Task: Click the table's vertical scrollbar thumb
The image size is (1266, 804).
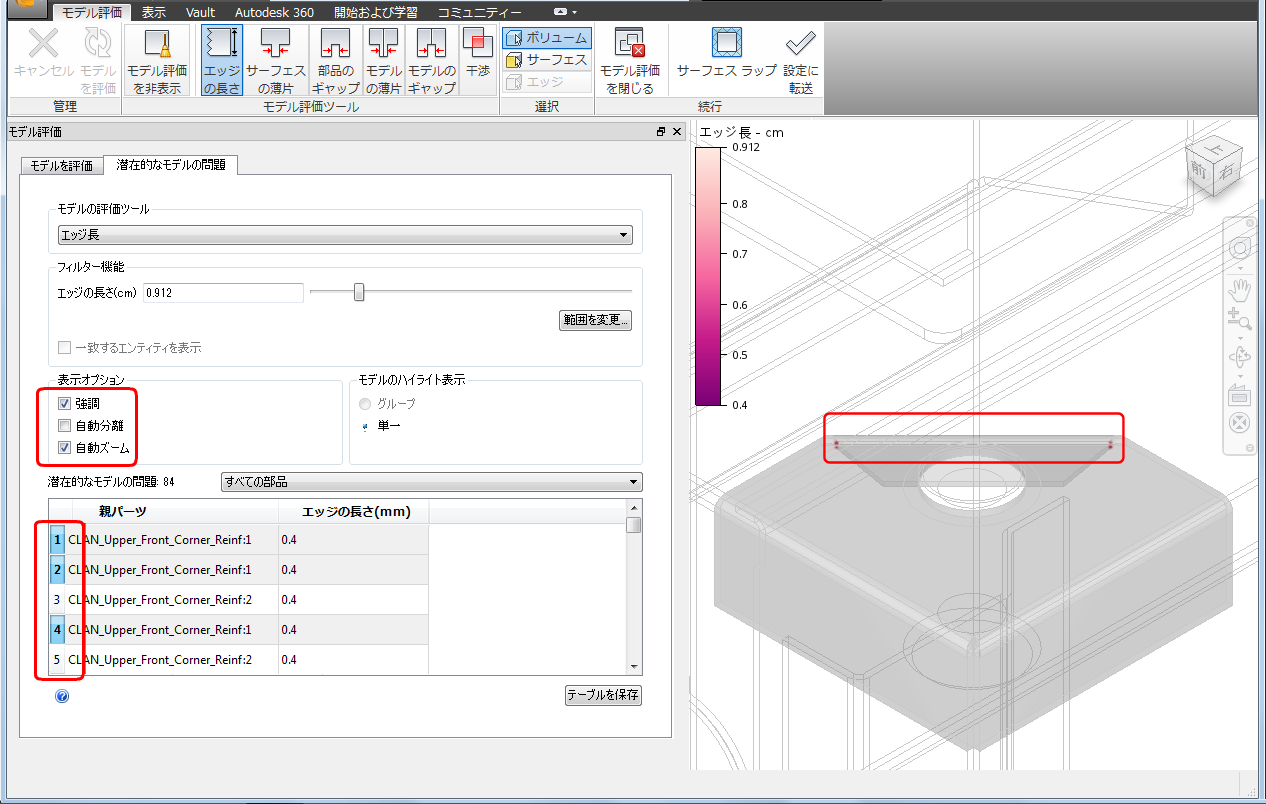Action: pyautogui.click(x=634, y=525)
